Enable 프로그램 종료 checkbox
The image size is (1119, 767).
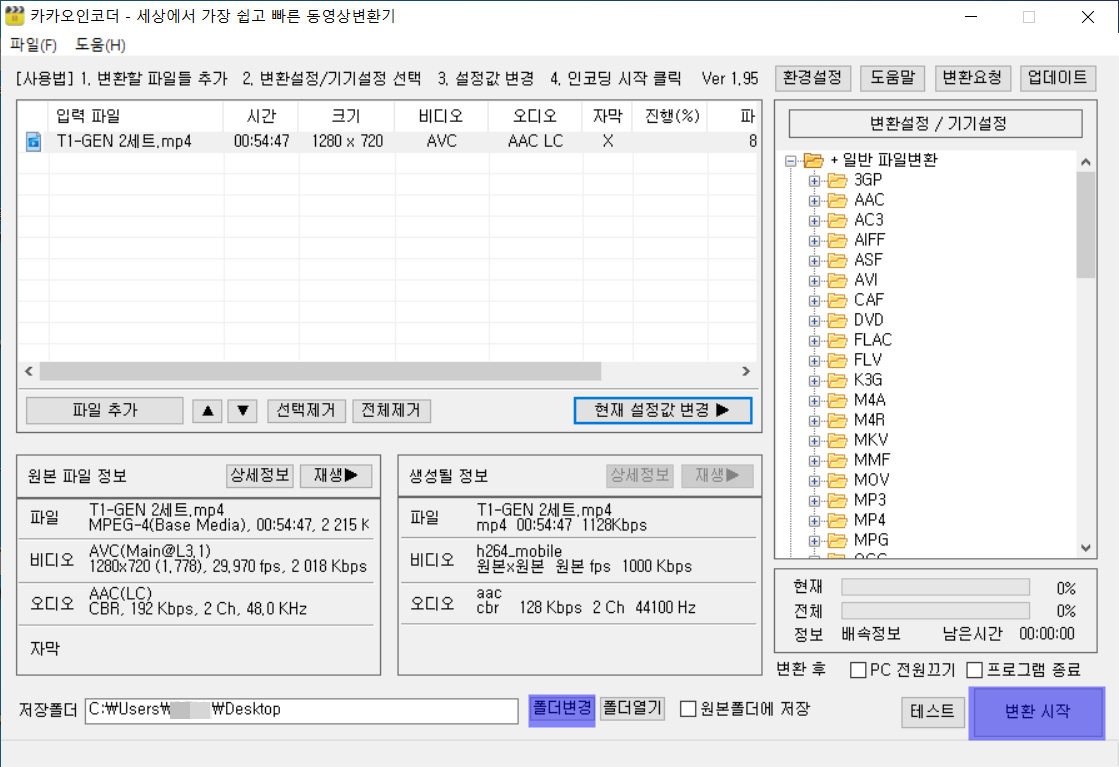tap(975, 670)
